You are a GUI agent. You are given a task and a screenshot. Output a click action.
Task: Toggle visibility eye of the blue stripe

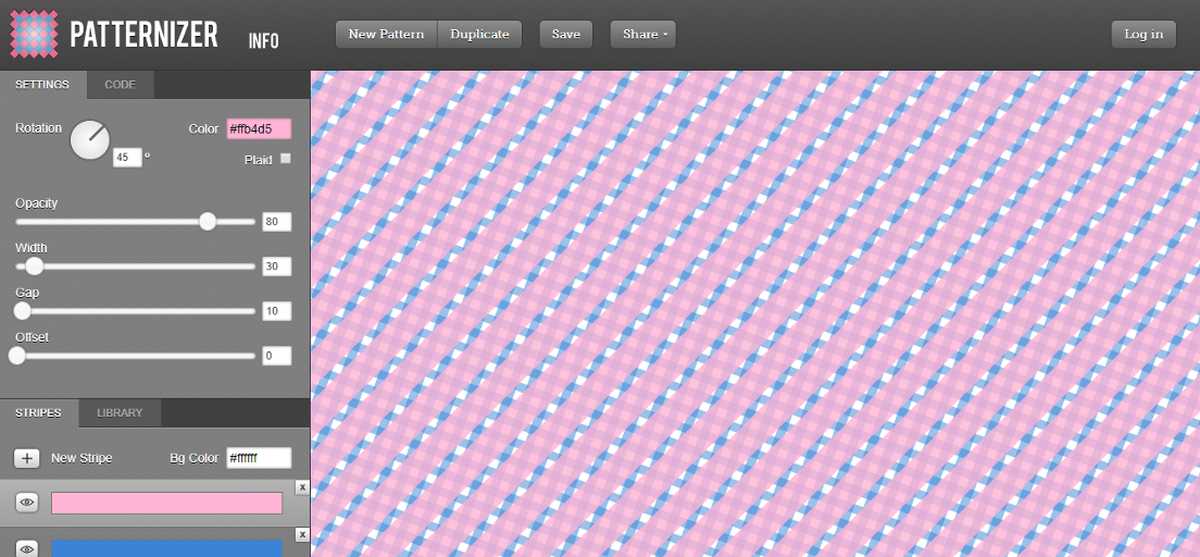click(x=27, y=548)
